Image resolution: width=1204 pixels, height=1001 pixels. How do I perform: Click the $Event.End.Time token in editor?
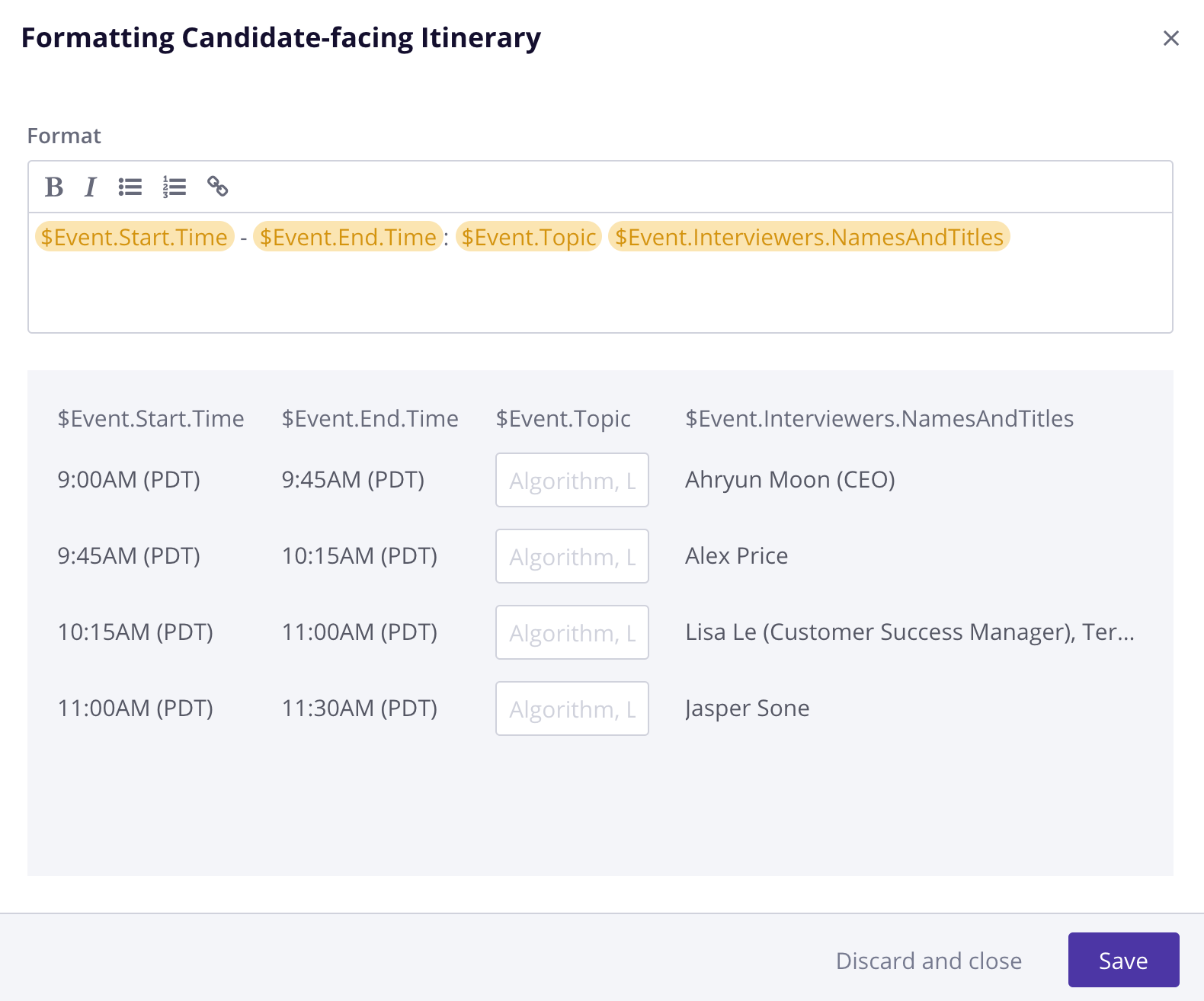click(x=347, y=237)
